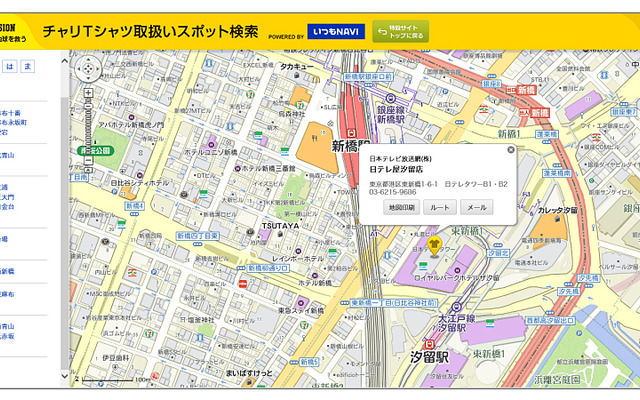Click the 日比谷シティホテル map label
640x400 pixels.
[140, 183]
